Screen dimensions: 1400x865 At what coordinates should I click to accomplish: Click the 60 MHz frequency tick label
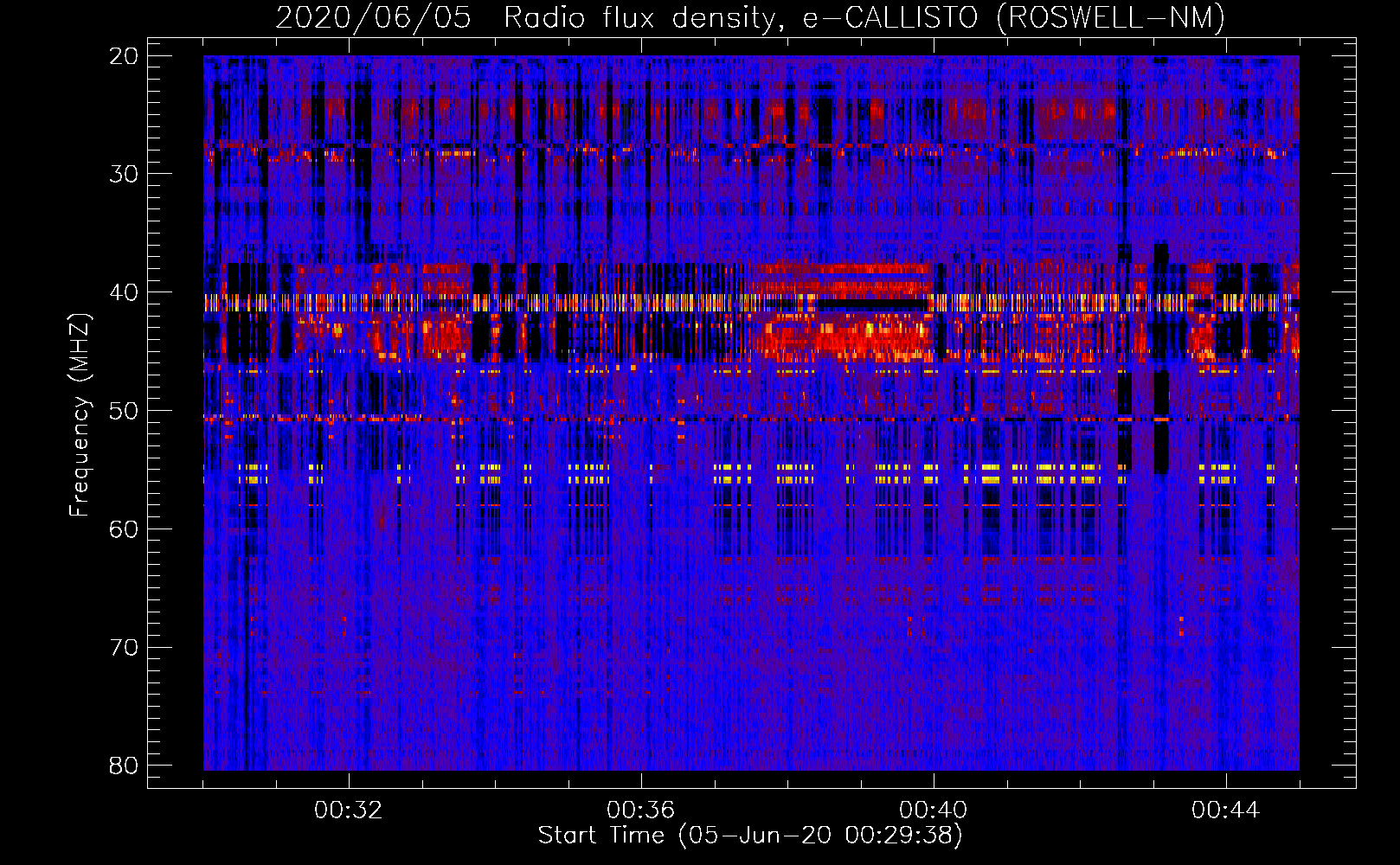pyautogui.click(x=124, y=529)
